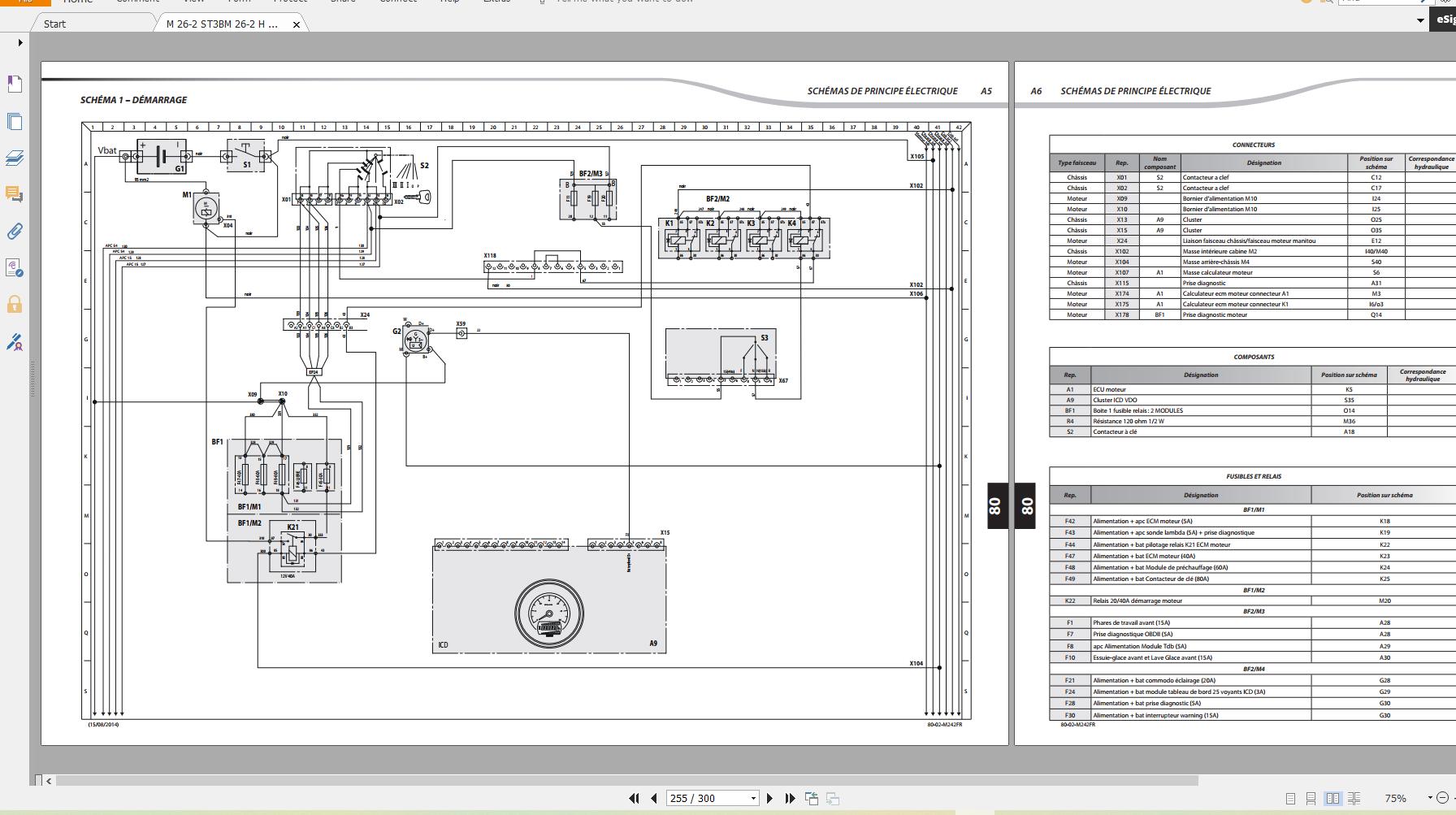Open the Comments panel icon
1456x815 pixels.
click(14, 194)
